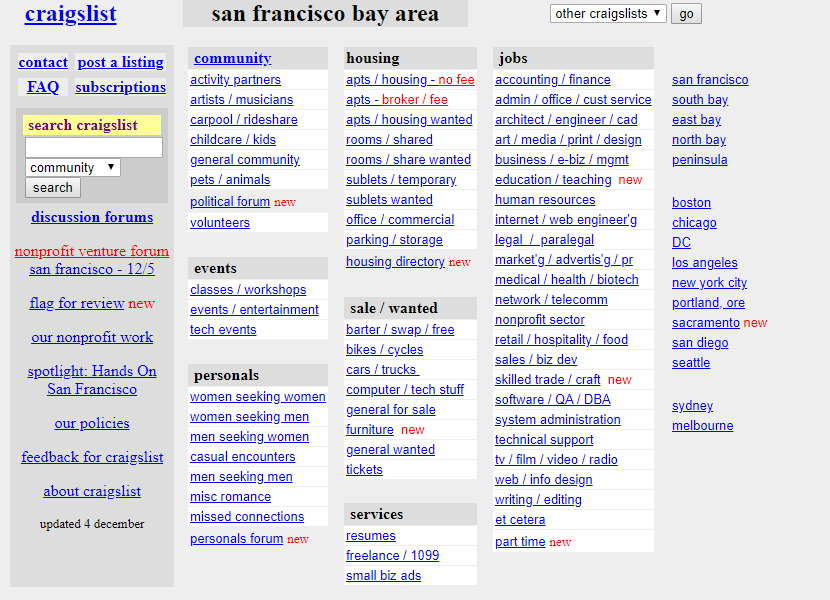Open 'our nonprofit work' link
The width and height of the screenshot is (830, 600).
click(92, 337)
